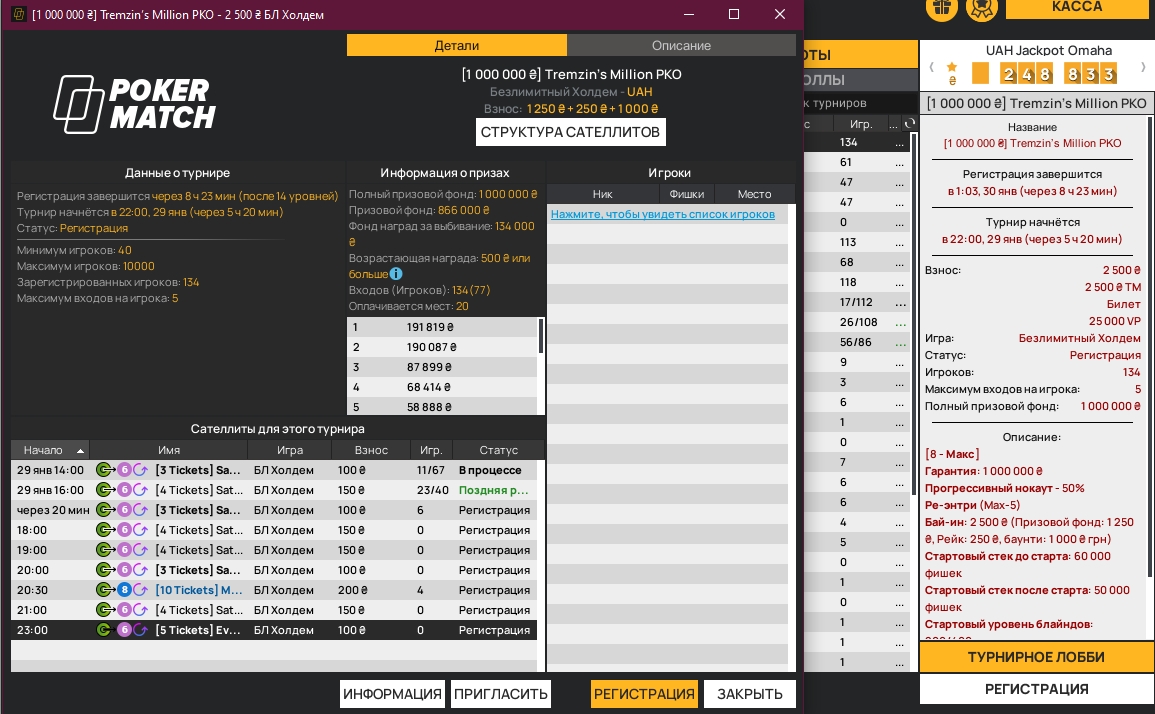Screen dimensions: 1155x714
Task: Click the app icon in dialog title bar
Action: click(18, 14)
